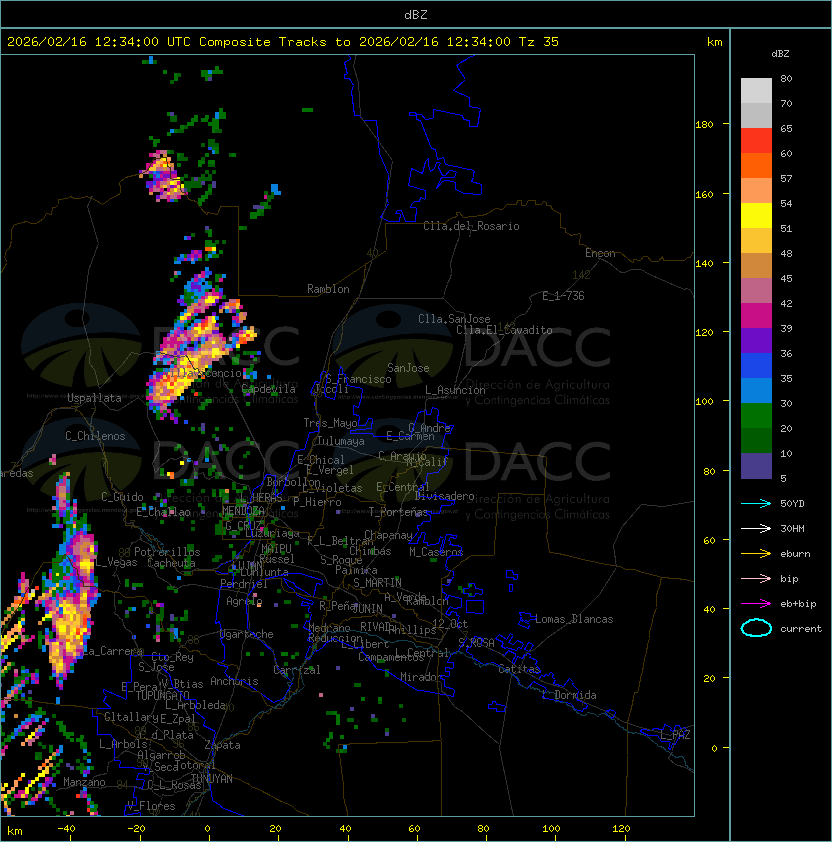This screenshot has height=842, width=832.
Task: Click the yellow eburn arrow in legend
Action: click(x=756, y=554)
